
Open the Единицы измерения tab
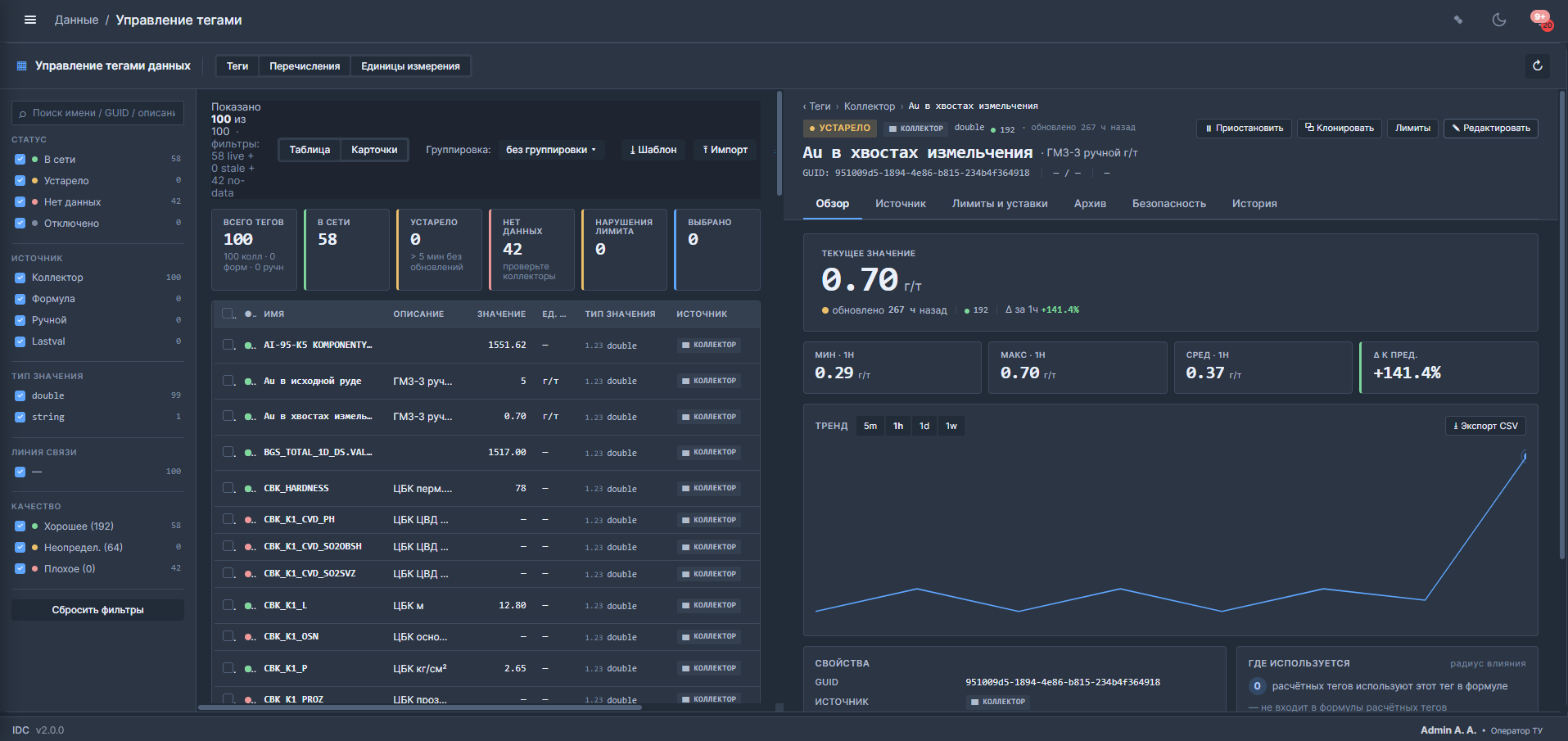tap(410, 66)
